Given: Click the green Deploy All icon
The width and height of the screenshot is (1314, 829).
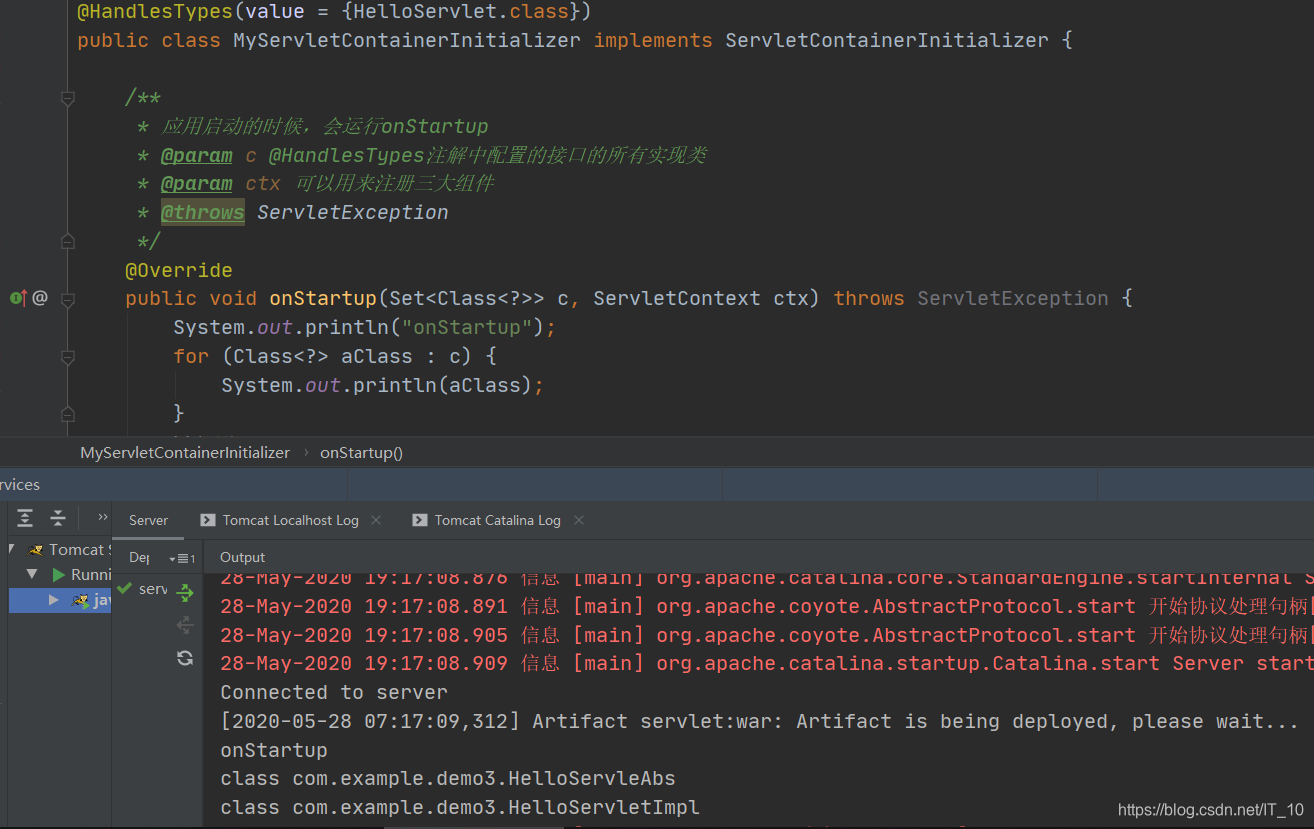Looking at the screenshot, I should (x=185, y=593).
